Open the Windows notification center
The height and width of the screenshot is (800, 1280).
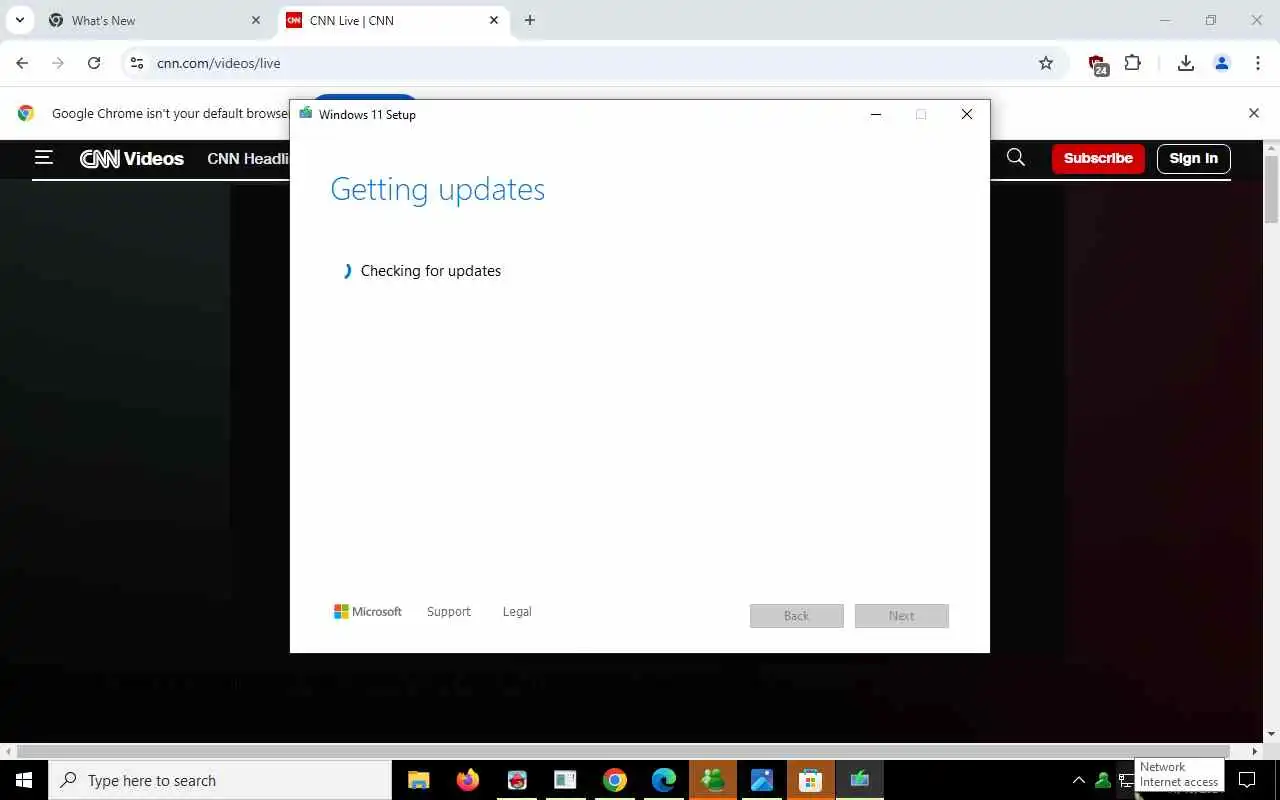(1247, 780)
